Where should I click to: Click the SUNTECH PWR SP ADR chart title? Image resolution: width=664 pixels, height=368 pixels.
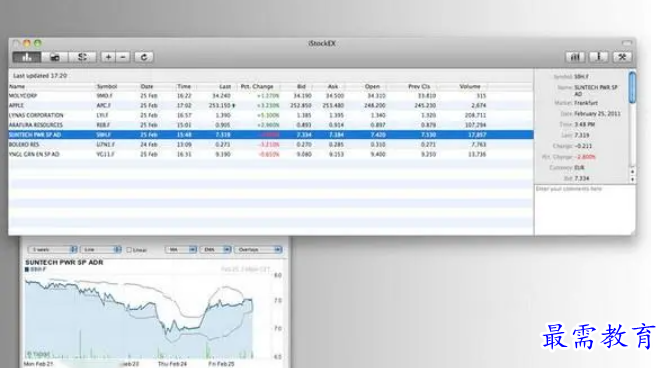click(64, 263)
